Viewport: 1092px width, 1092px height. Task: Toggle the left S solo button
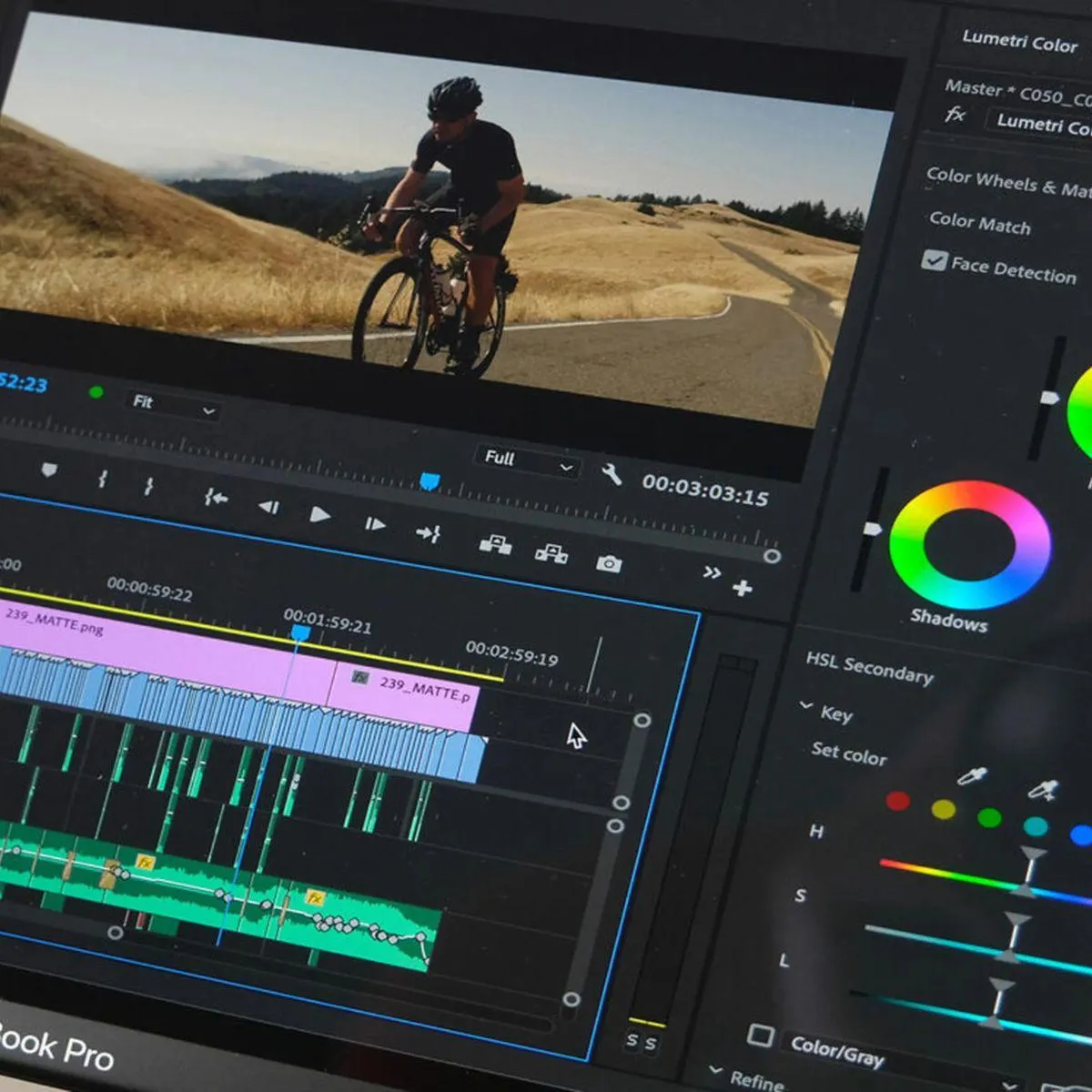click(x=632, y=1040)
